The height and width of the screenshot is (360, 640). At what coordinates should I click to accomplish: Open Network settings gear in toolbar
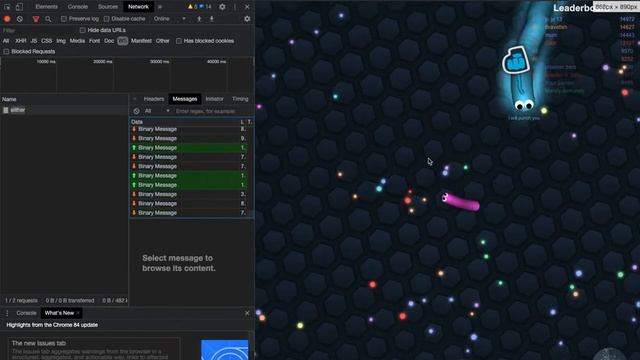tap(247, 19)
